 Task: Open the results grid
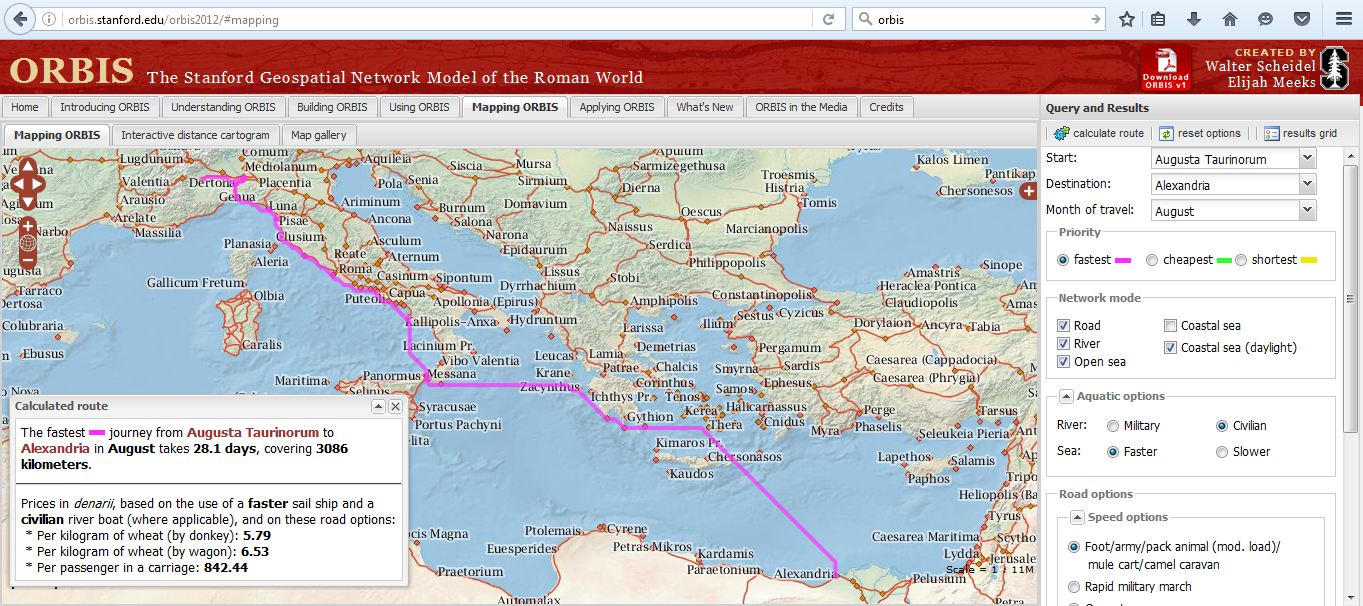click(1300, 133)
